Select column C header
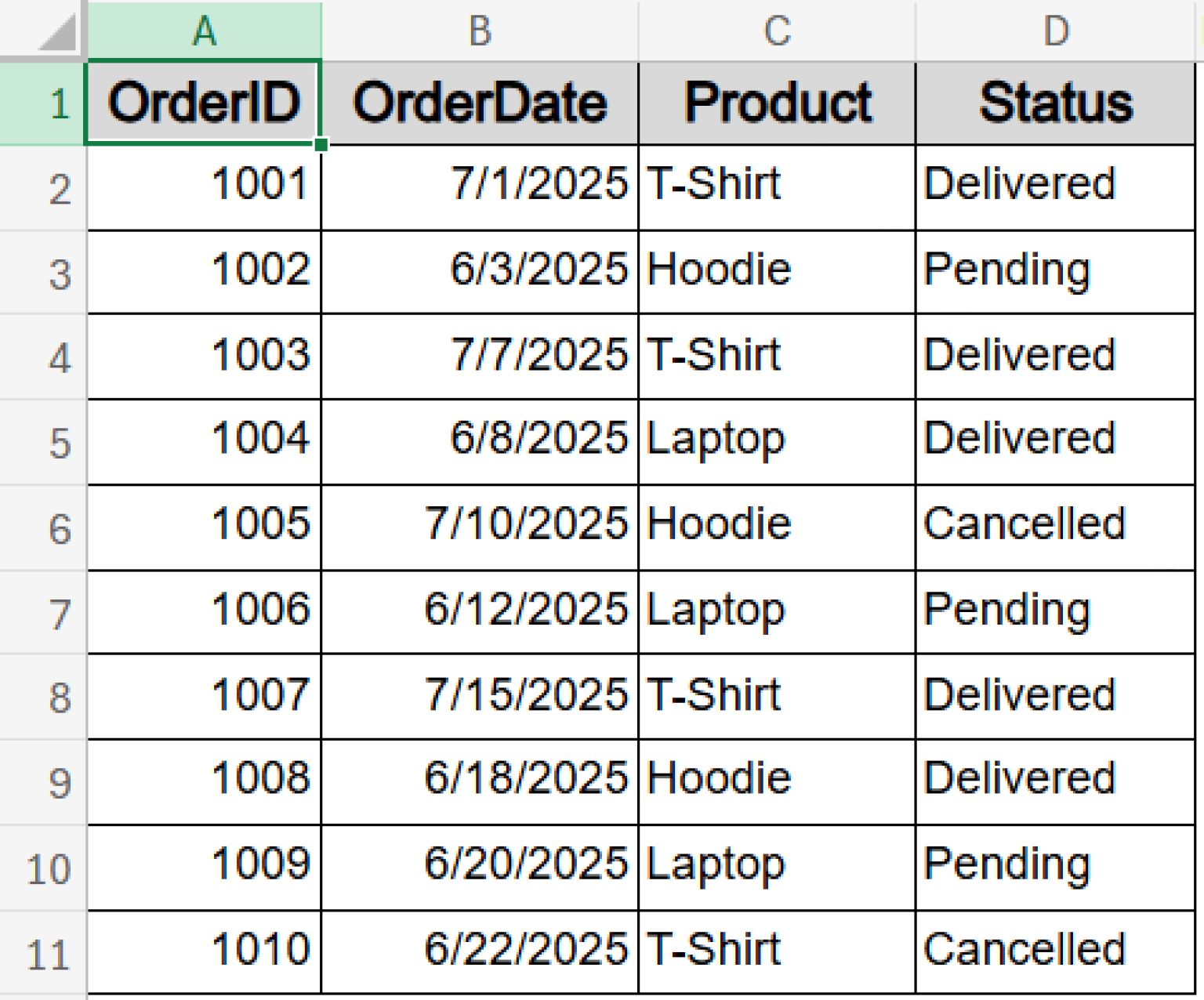 (x=776, y=31)
